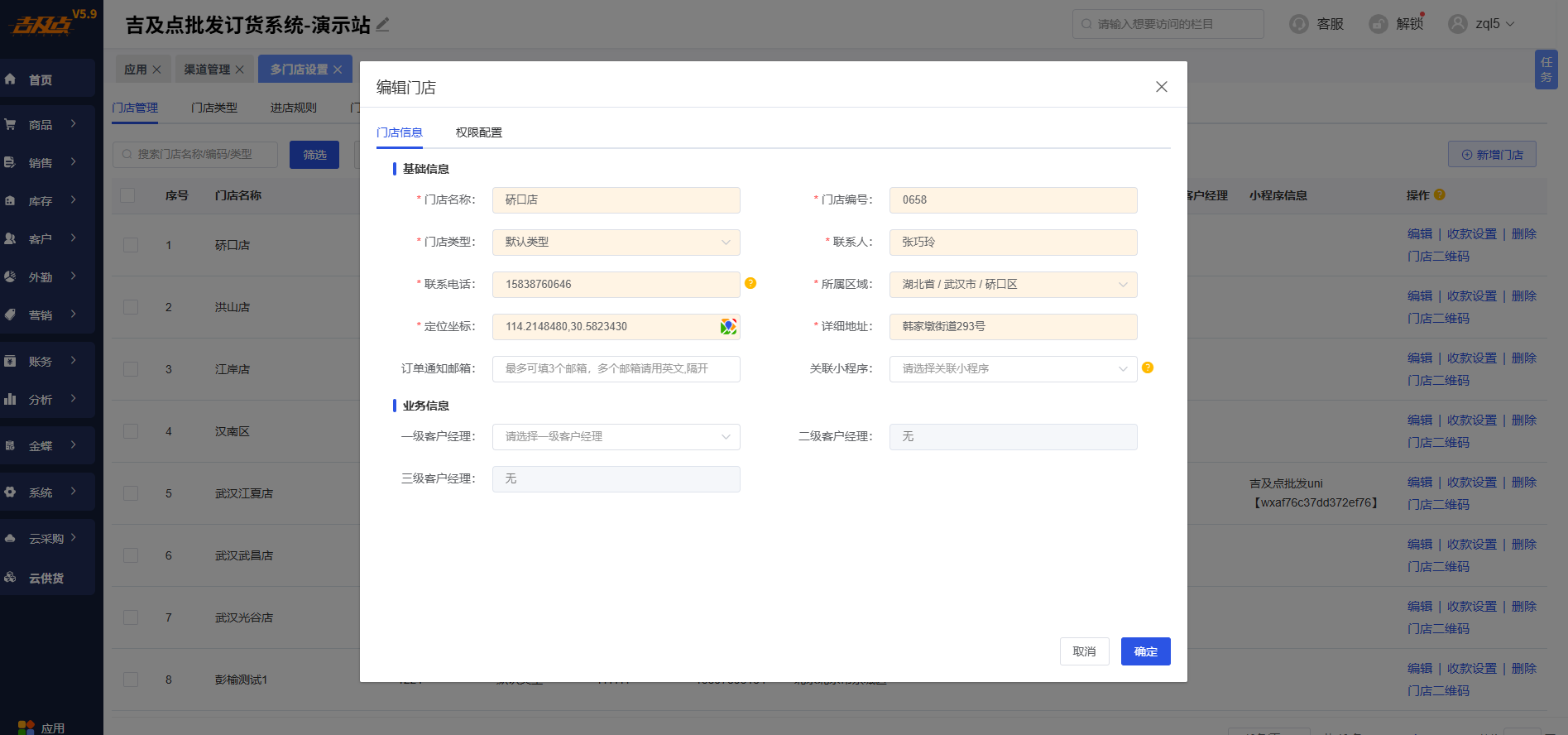
Task: Check the checkbox for row 彭榆测试1
Action: 131,680
